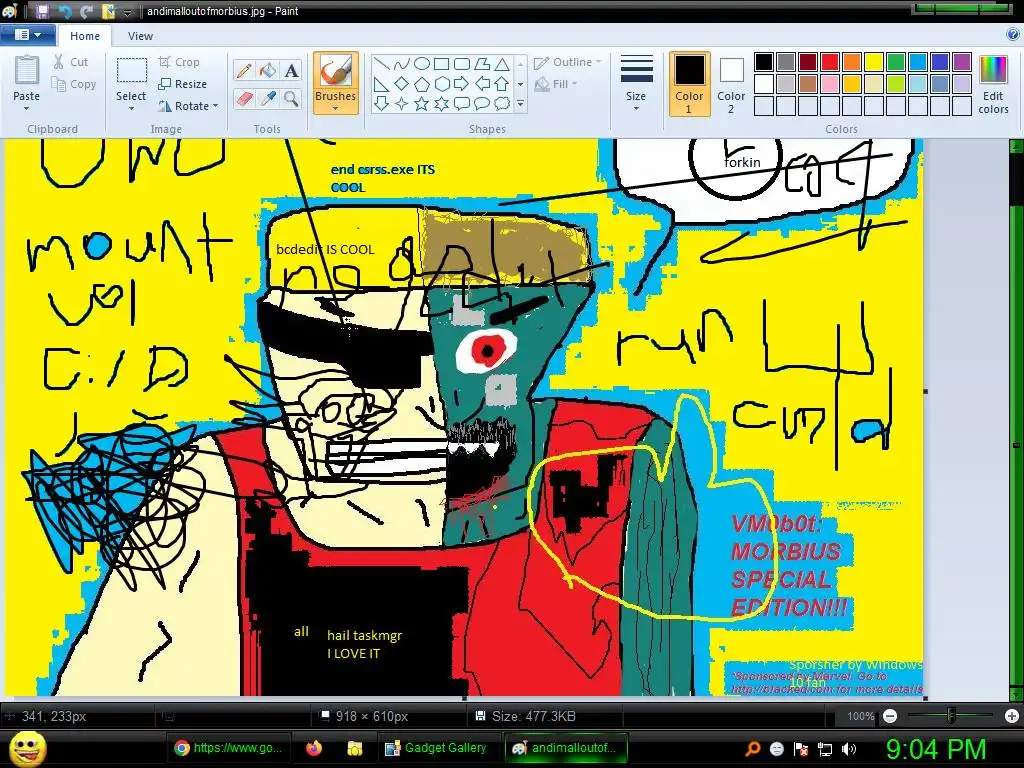Select the Text tool
This screenshot has height=768, width=1024.
[291, 70]
